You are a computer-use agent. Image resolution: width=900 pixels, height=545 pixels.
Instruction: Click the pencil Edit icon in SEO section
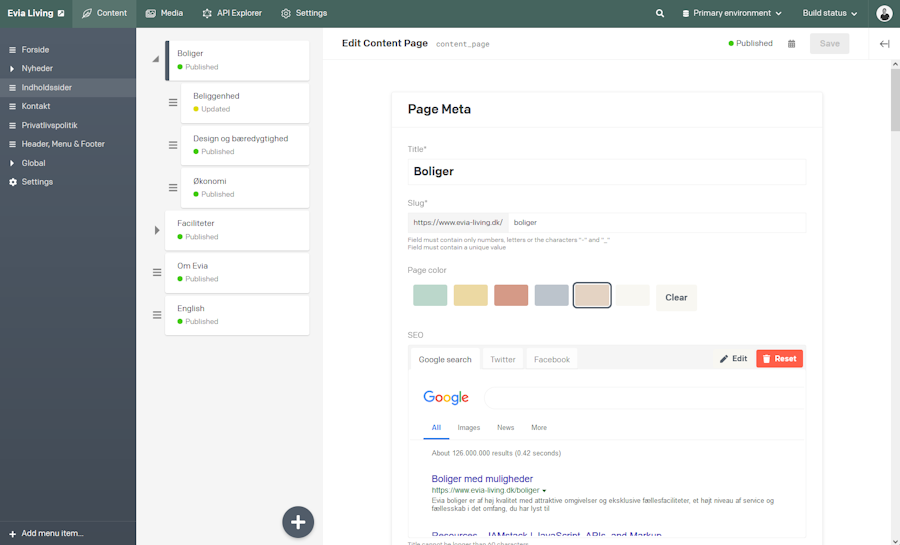[x=724, y=359]
